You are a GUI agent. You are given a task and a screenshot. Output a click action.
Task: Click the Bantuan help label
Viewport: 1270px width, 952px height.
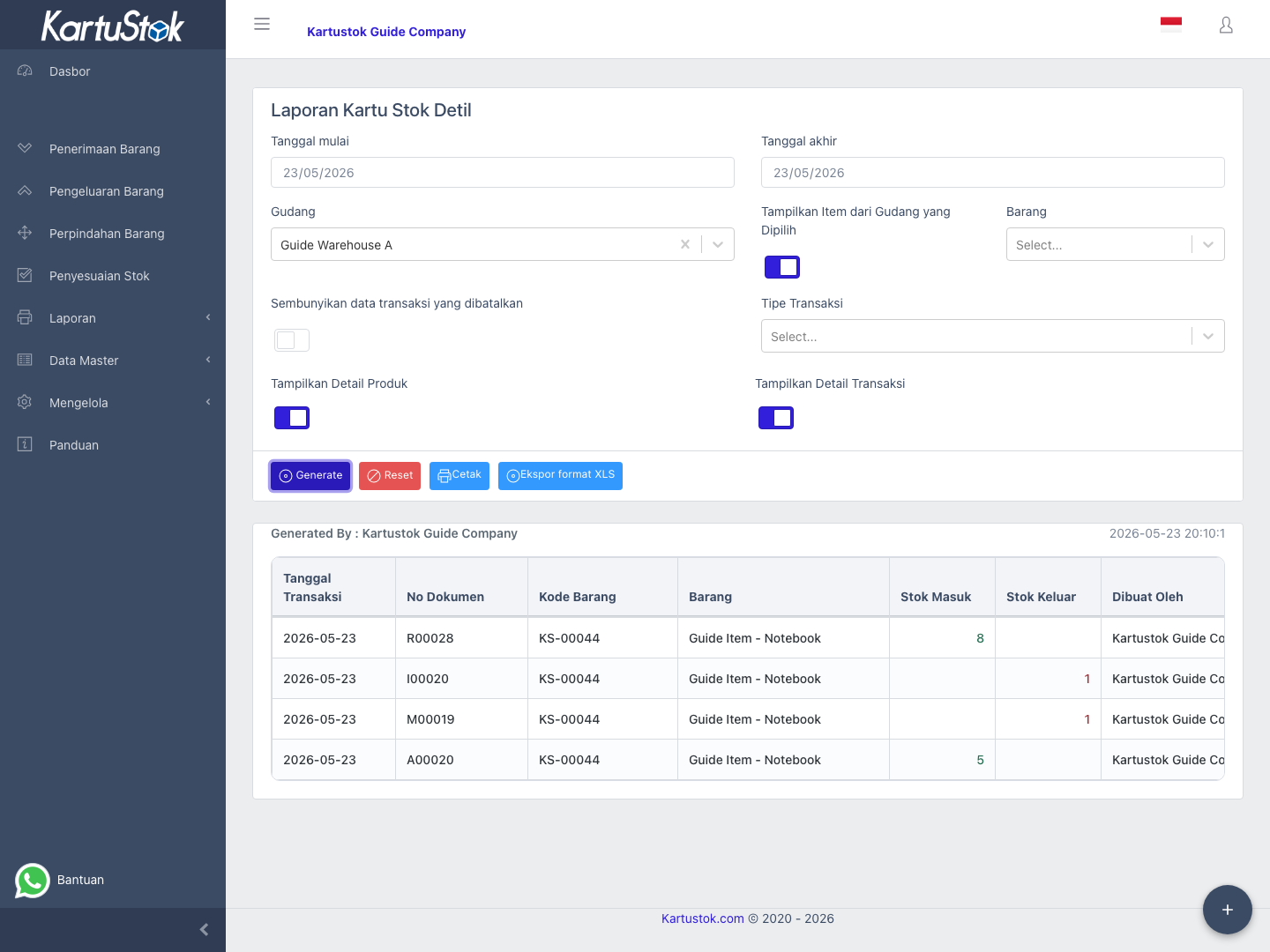[80, 880]
